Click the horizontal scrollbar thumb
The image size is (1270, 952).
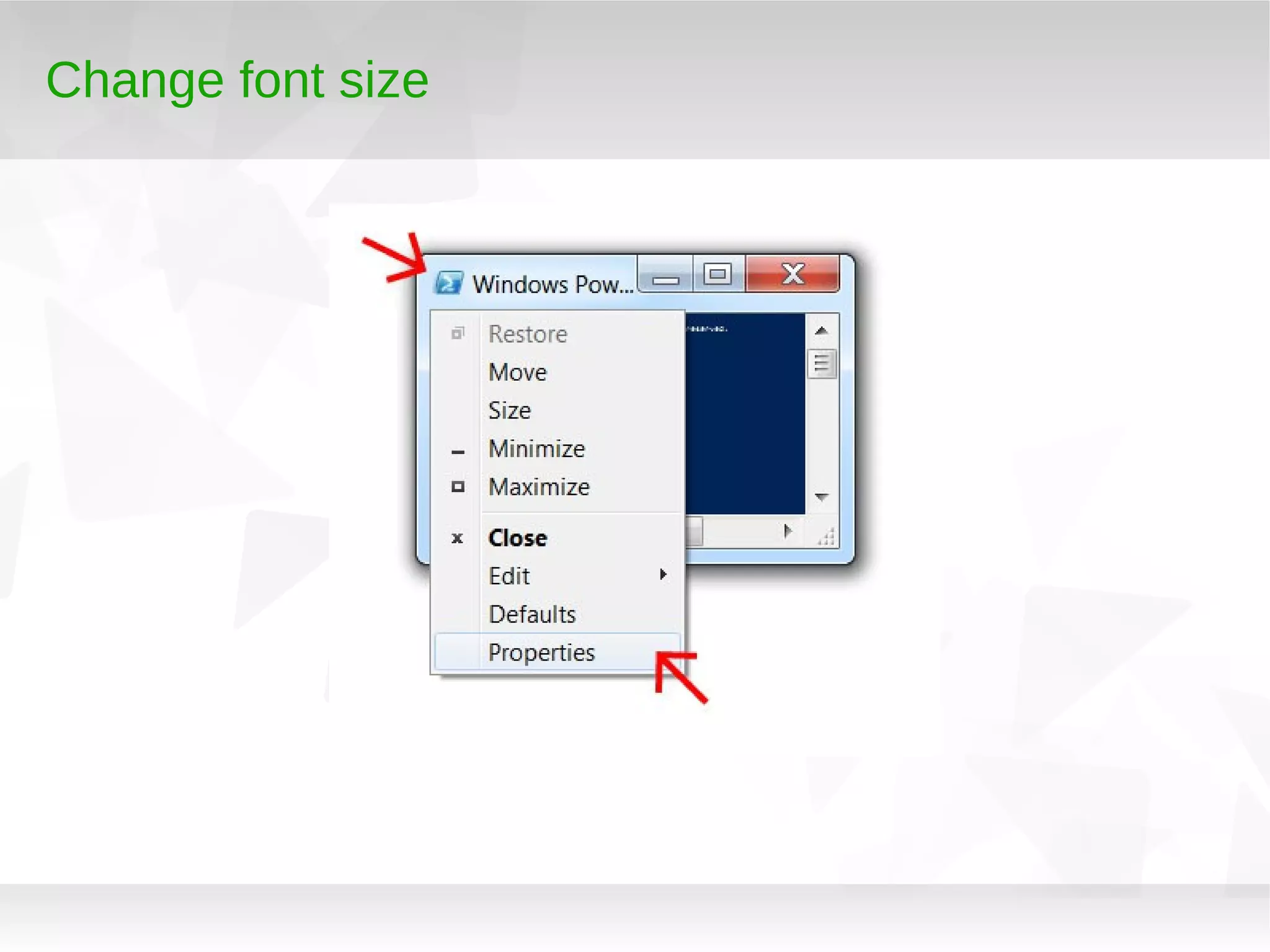694,532
